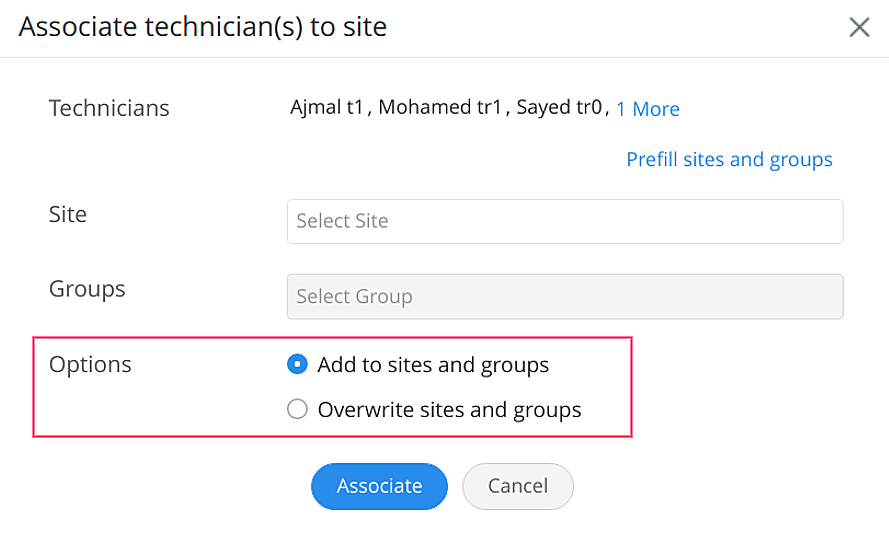This screenshot has height=535, width=889.
Task: Click the "Overwrite sites and groups" label text
Action: coord(449,409)
